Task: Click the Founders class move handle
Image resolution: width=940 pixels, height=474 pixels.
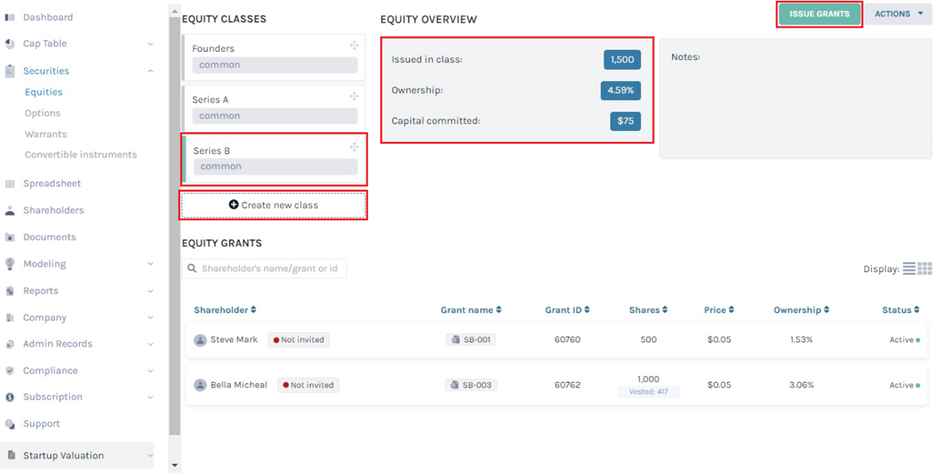Action: pyautogui.click(x=354, y=46)
